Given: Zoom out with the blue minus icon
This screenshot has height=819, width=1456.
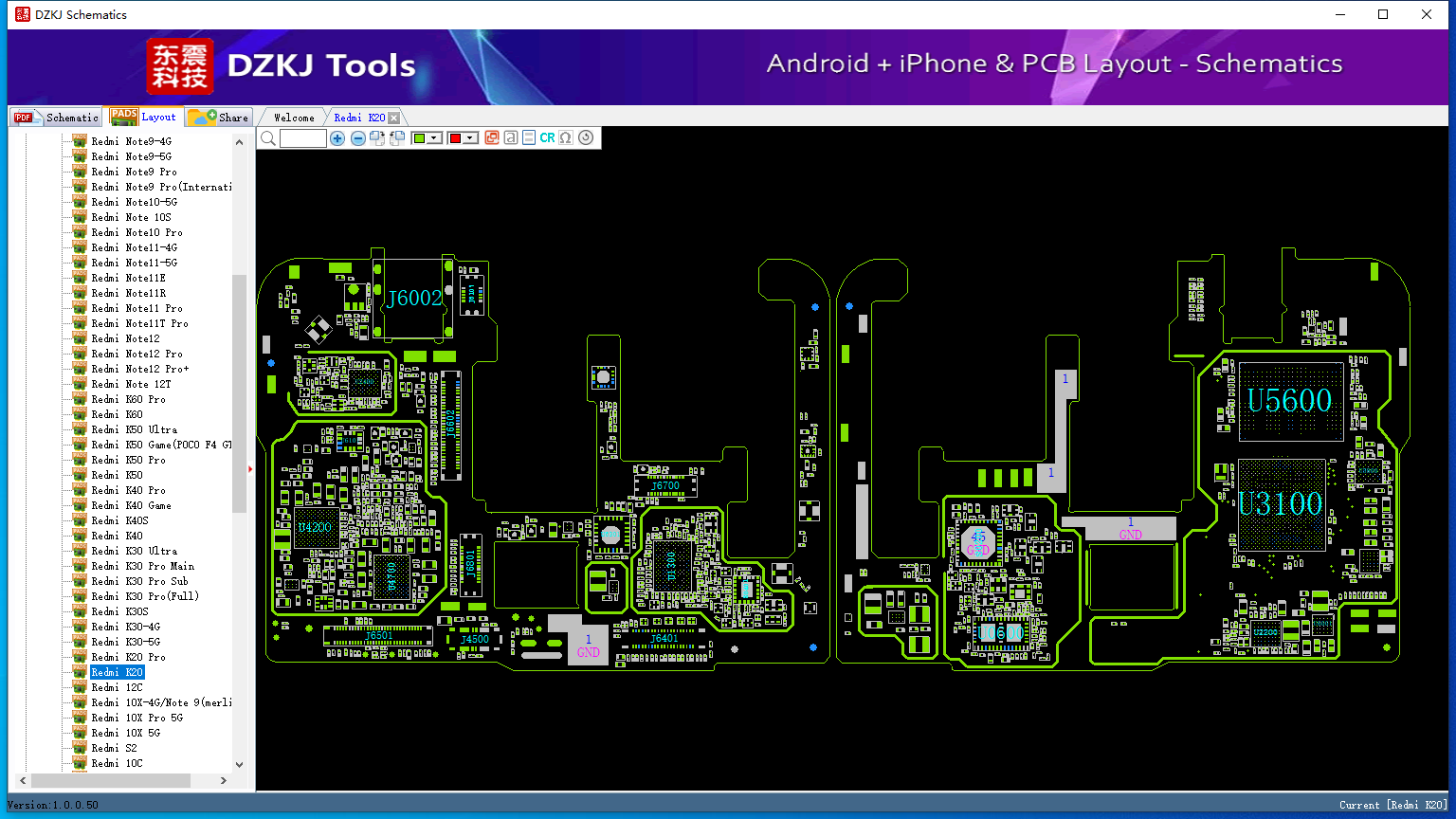Looking at the screenshot, I should click(x=358, y=138).
